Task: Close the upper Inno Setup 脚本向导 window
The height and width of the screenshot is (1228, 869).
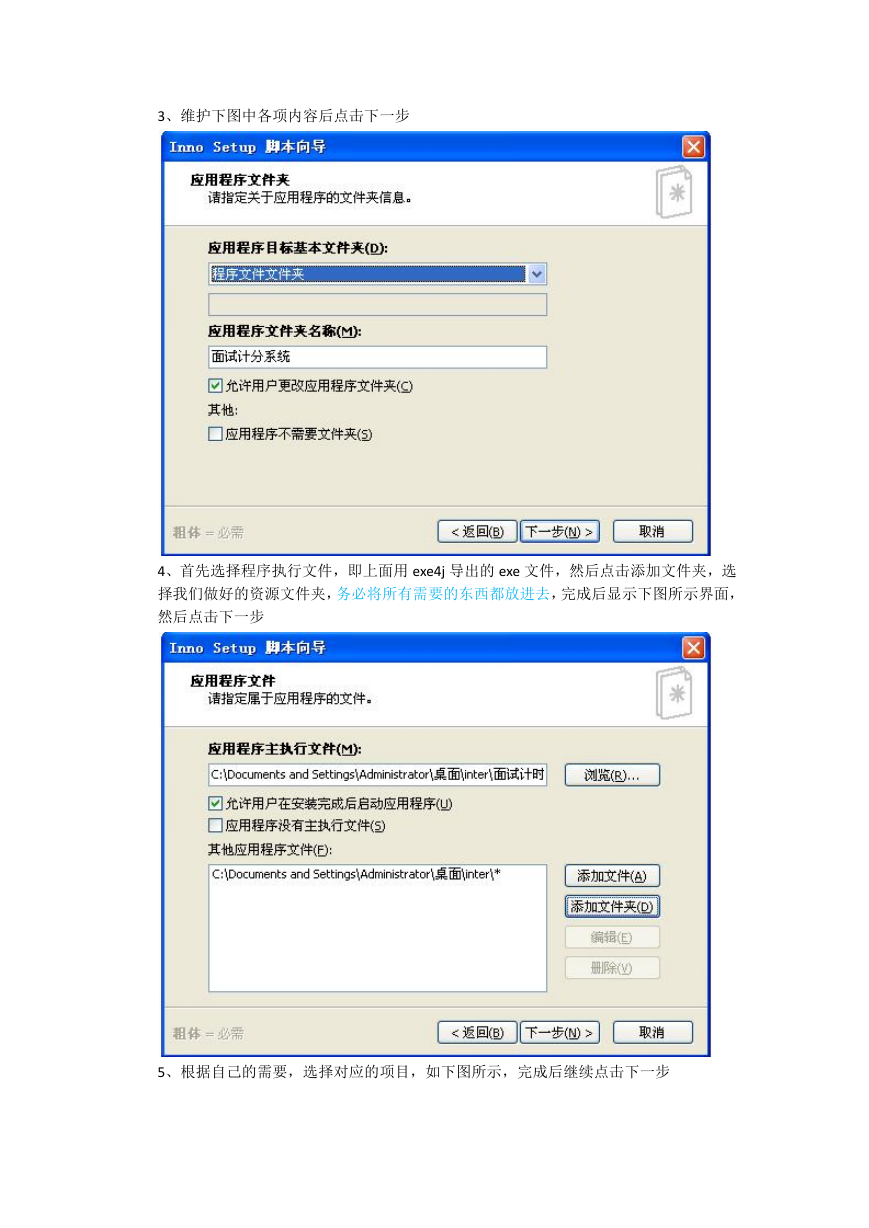Action: point(693,147)
